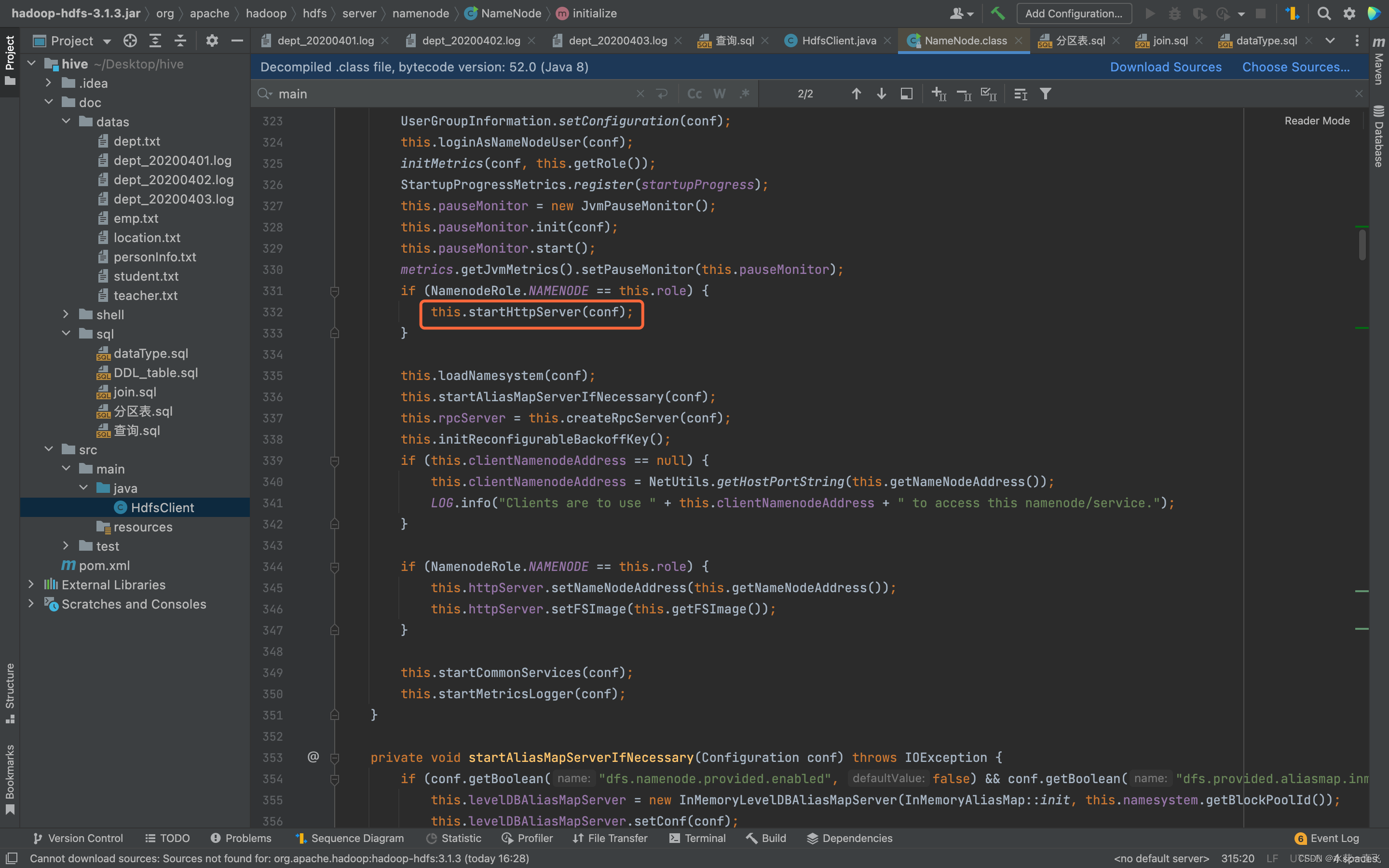Open the editor tabs more options menu
The width and height of the screenshot is (1389, 868).
(x=1356, y=41)
